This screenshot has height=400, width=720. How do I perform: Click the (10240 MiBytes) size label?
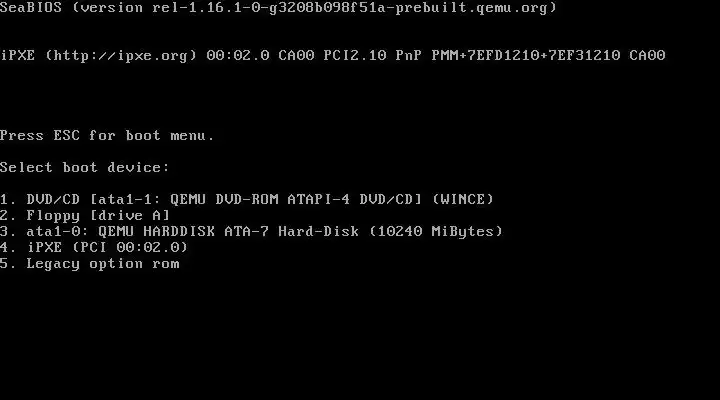tap(436, 231)
